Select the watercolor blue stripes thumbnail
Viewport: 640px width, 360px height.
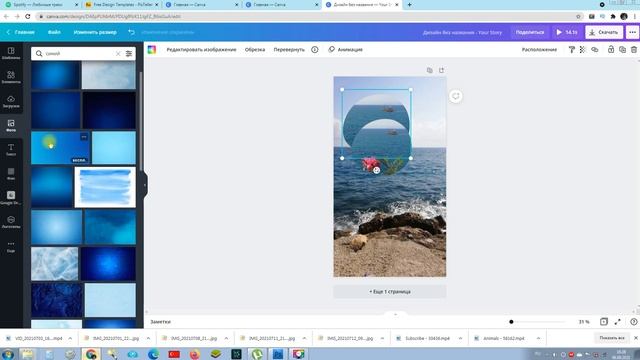click(x=105, y=187)
